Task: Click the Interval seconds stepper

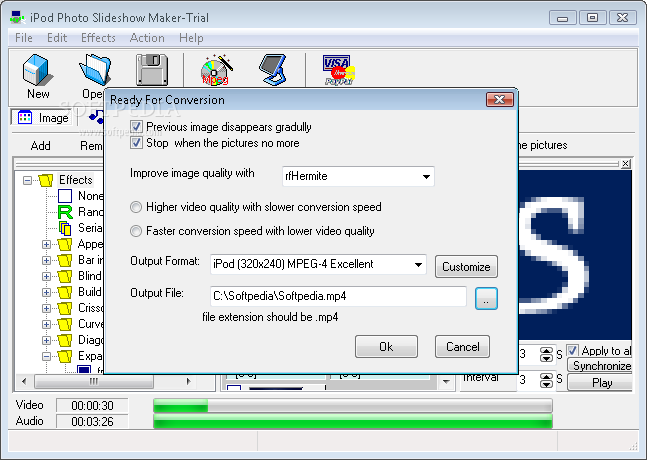Action: [546, 380]
